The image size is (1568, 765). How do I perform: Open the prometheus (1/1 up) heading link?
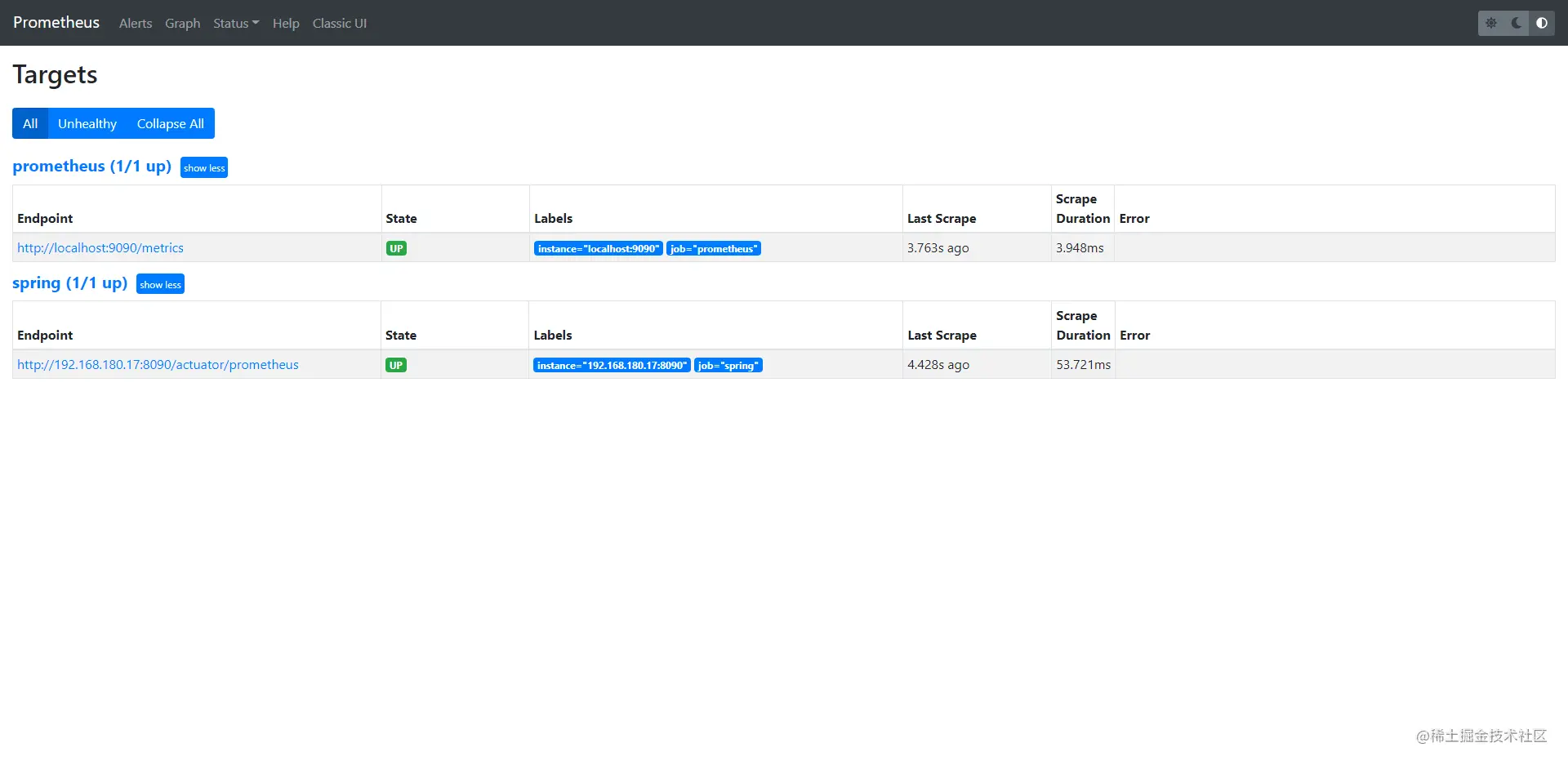pos(91,166)
